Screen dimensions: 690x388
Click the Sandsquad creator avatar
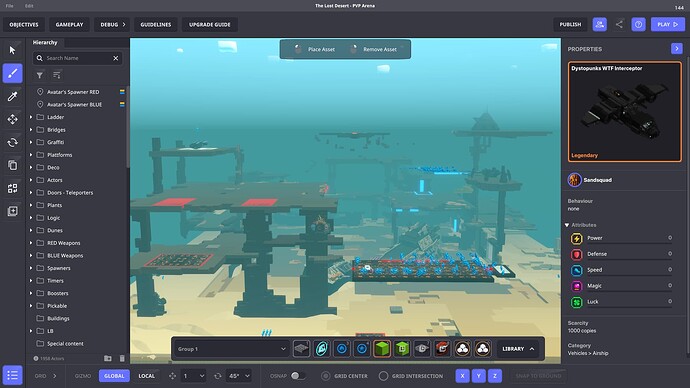574,180
